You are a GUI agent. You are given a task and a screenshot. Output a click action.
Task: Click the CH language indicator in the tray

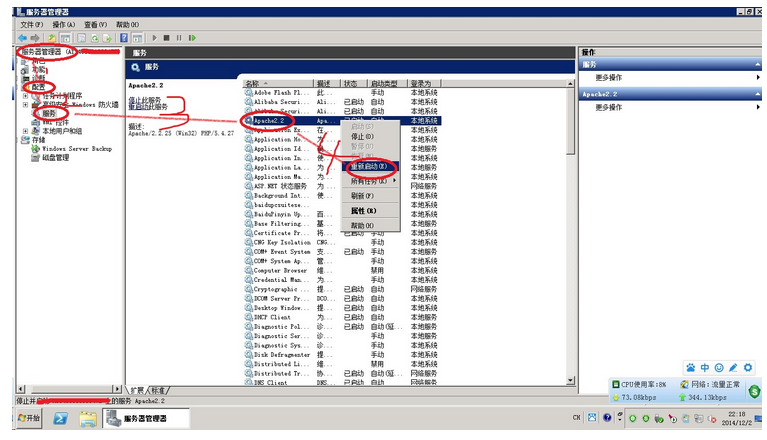pyautogui.click(x=576, y=418)
